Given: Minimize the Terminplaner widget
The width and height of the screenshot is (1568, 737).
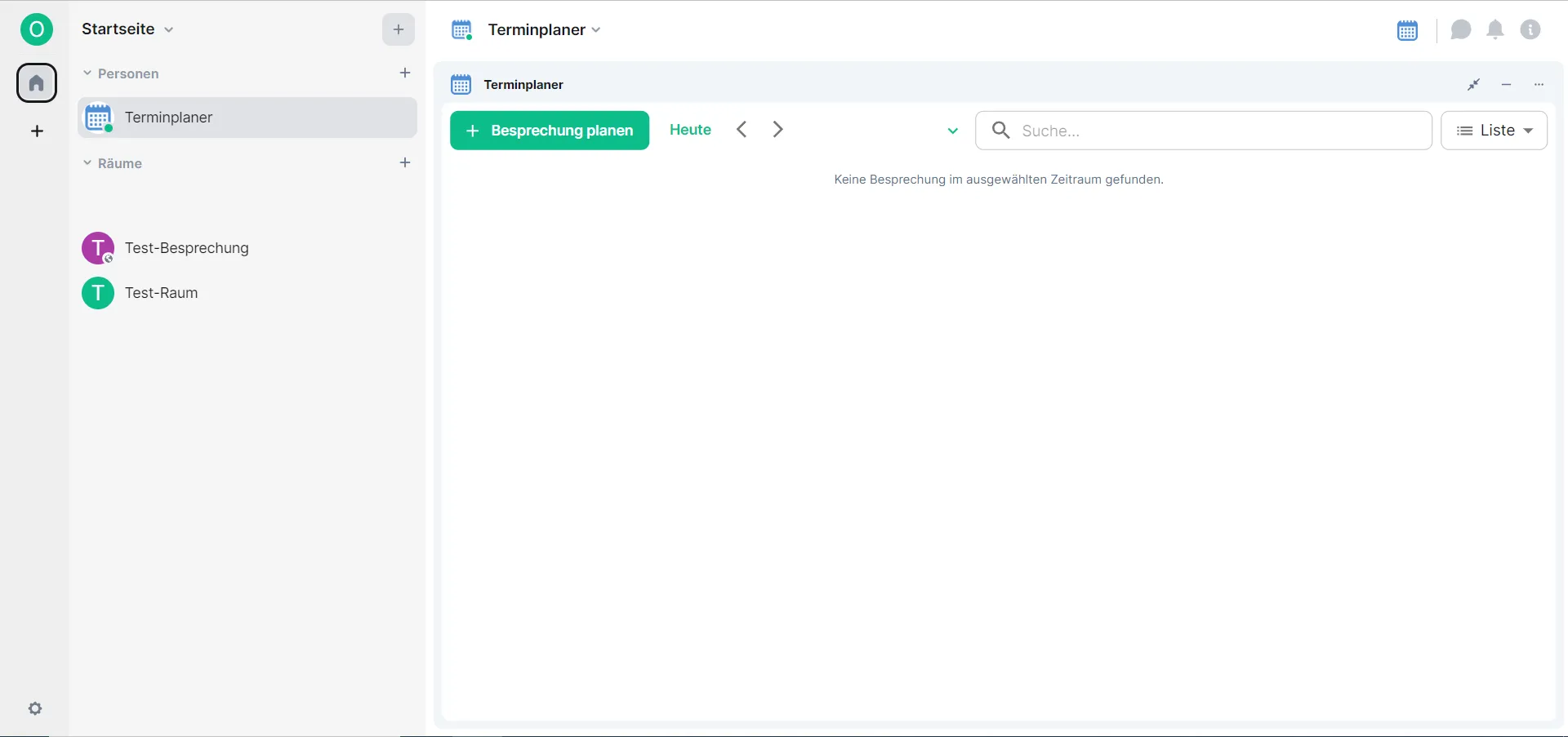Looking at the screenshot, I should click(1506, 84).
